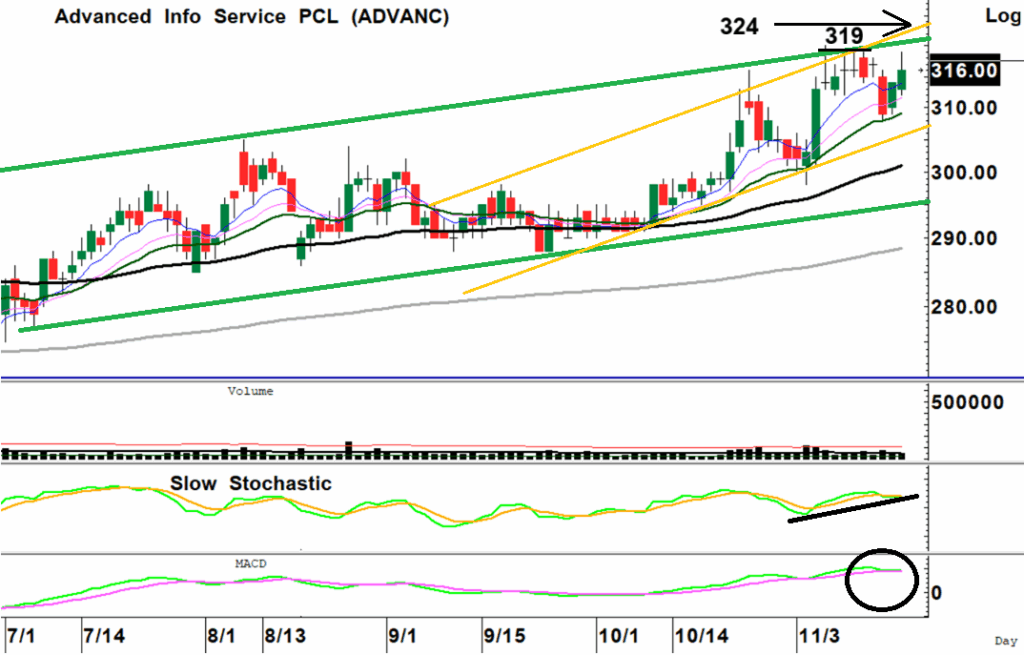Click the 319 resistance annotation
The image size is (1024, 655).
point(844,36)
